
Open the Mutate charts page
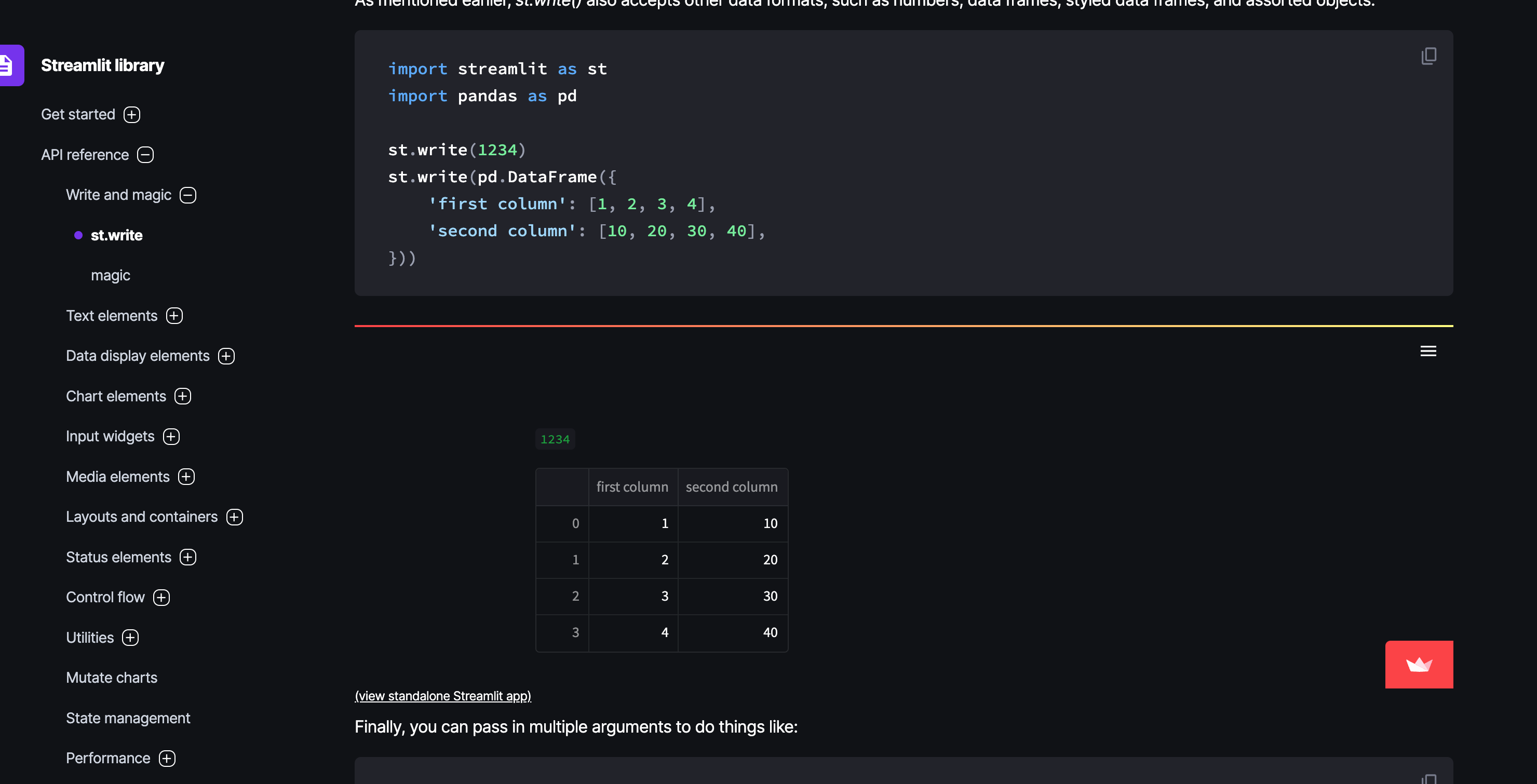[112, 678]
